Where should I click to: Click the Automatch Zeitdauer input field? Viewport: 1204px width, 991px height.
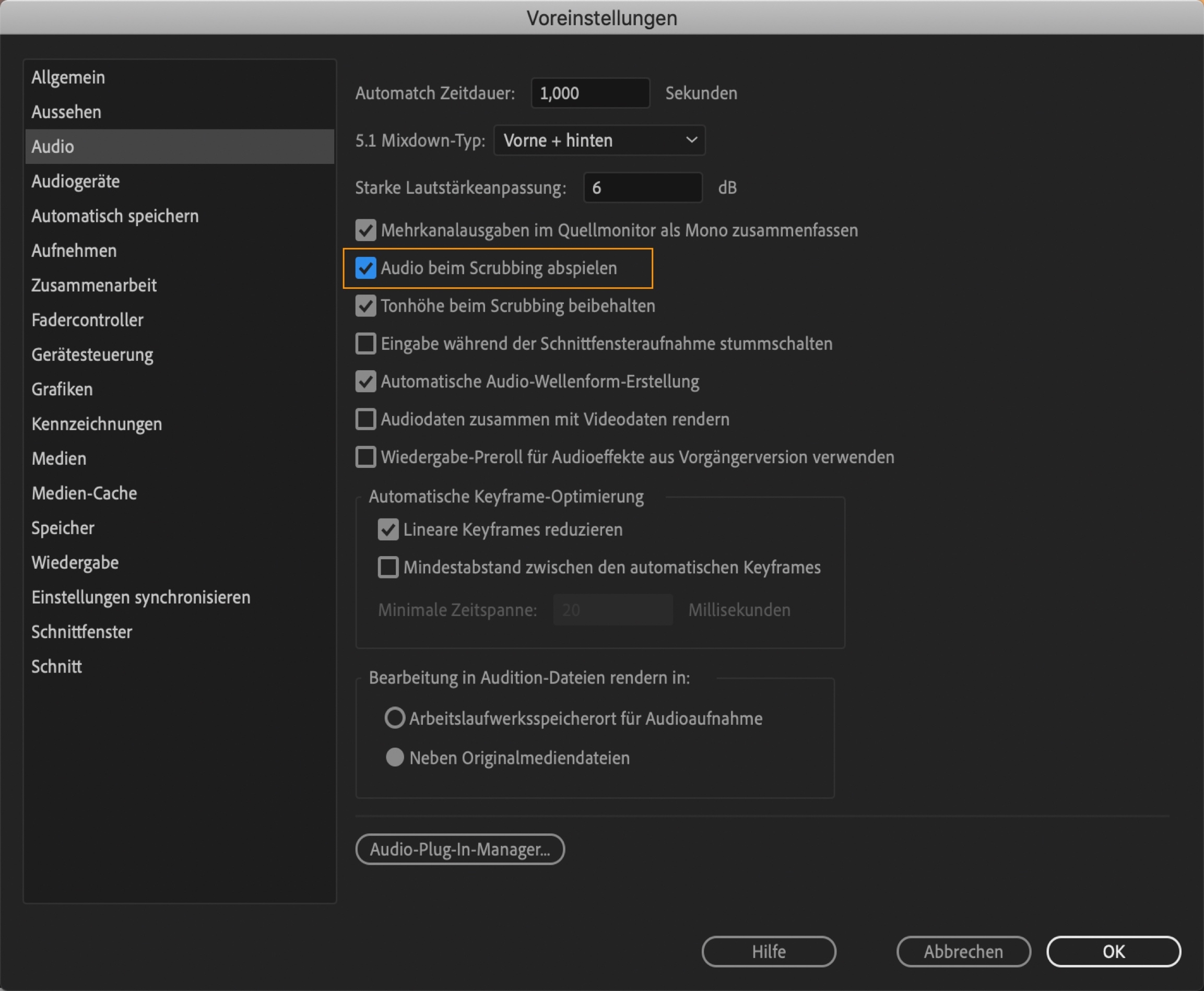[x=589, y=93]
